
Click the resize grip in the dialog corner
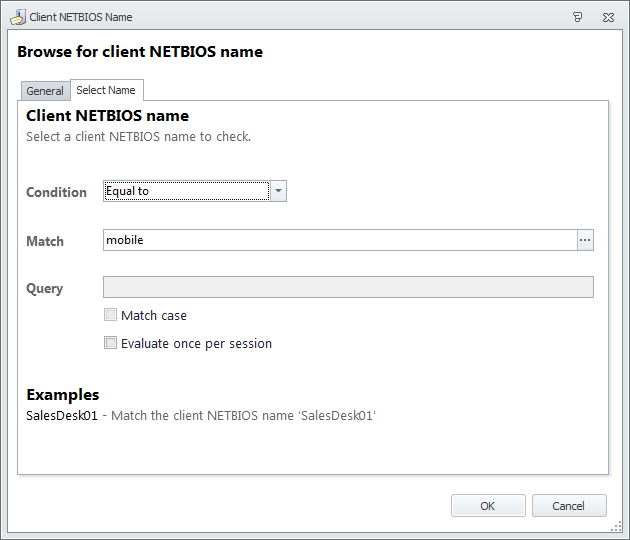tap(616, 527)
